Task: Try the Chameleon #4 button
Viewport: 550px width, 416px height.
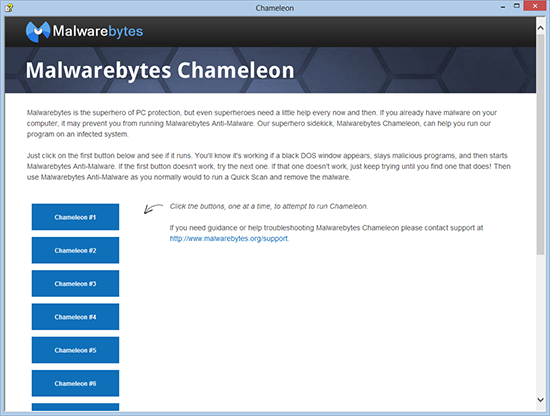Action: tap(75, 317)
